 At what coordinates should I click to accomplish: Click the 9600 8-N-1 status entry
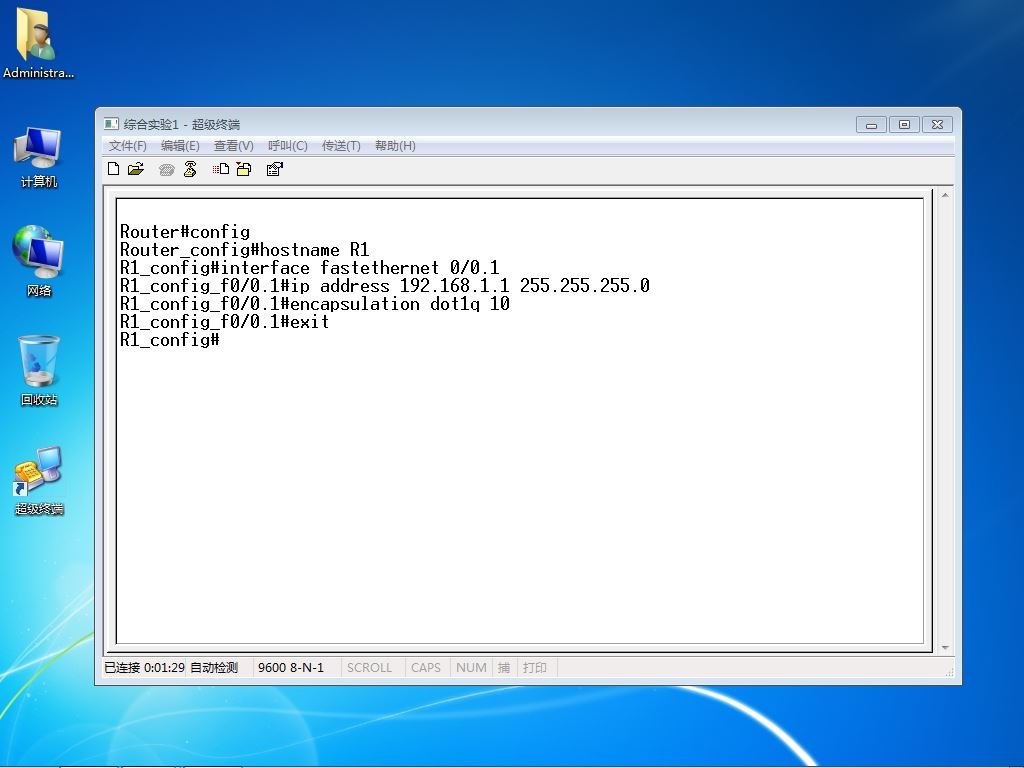coord(291,667)
